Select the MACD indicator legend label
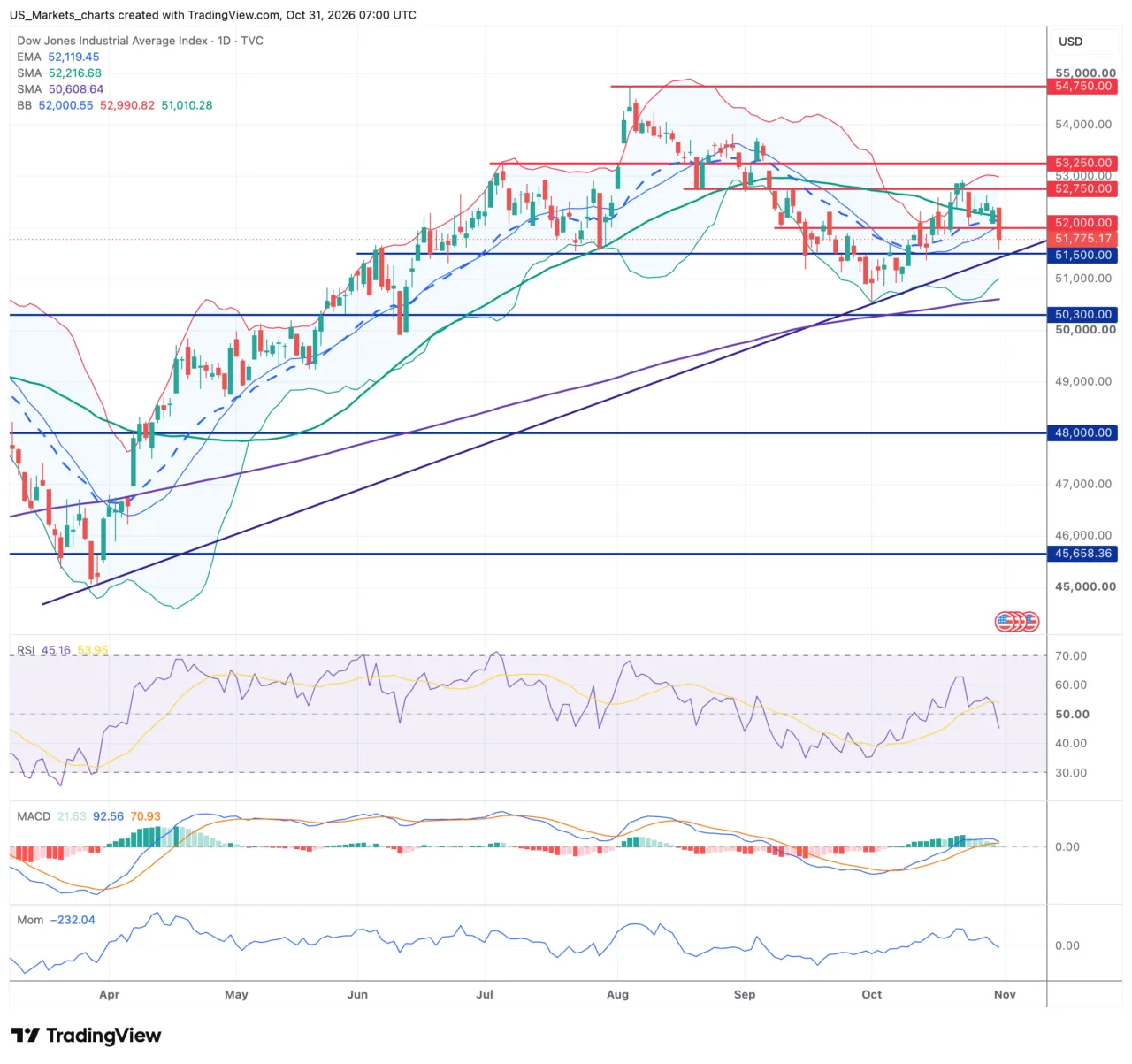The image size is (1132, 1064). tap(34, 816)
